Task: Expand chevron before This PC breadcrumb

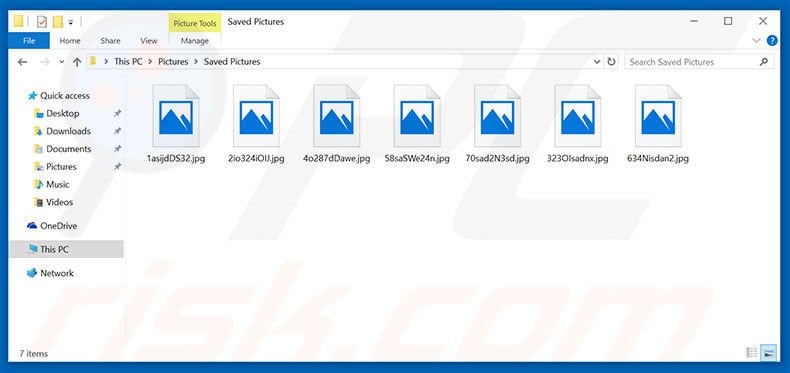Action: (106, 61)
